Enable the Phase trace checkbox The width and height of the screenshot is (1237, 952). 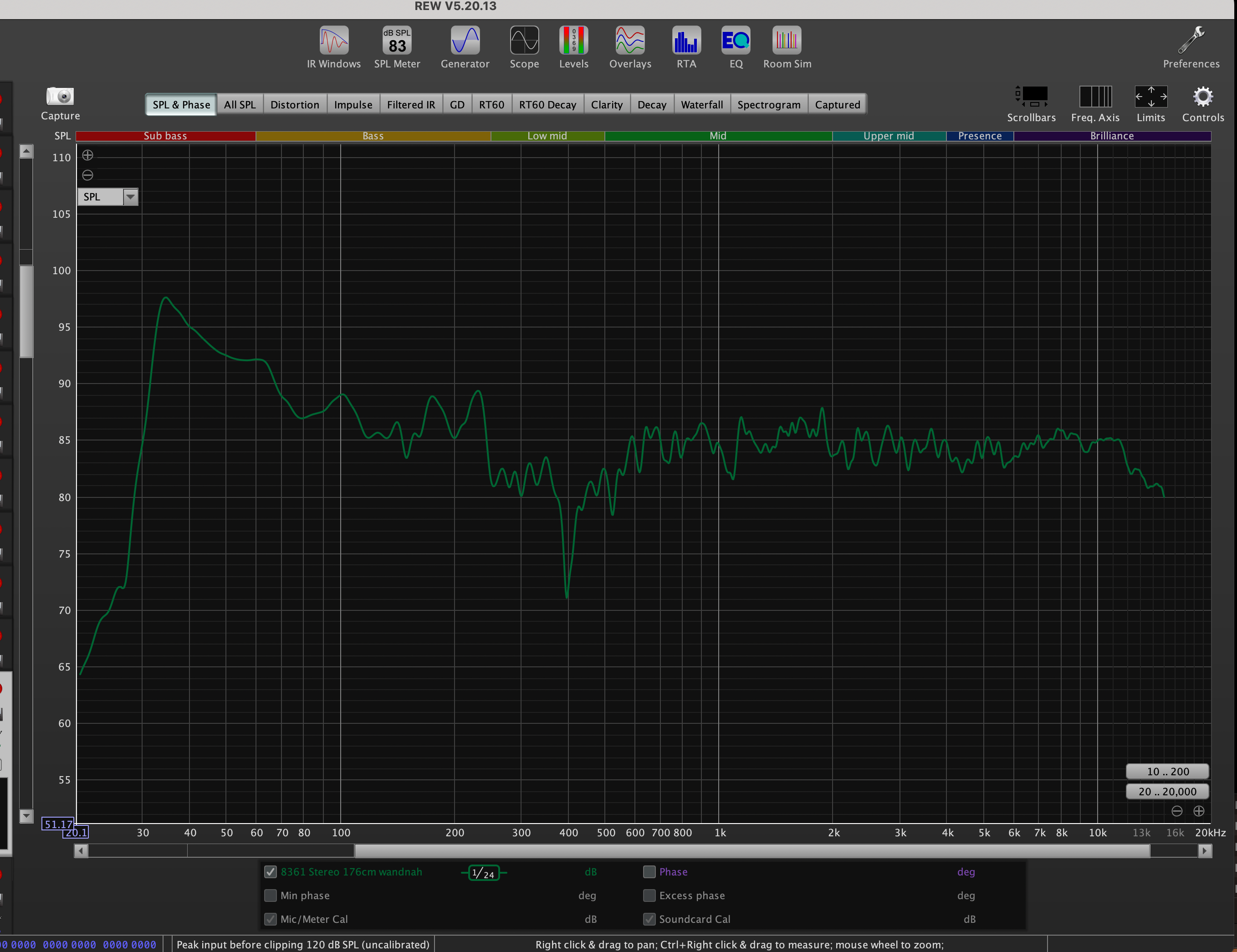pos(649,872)
